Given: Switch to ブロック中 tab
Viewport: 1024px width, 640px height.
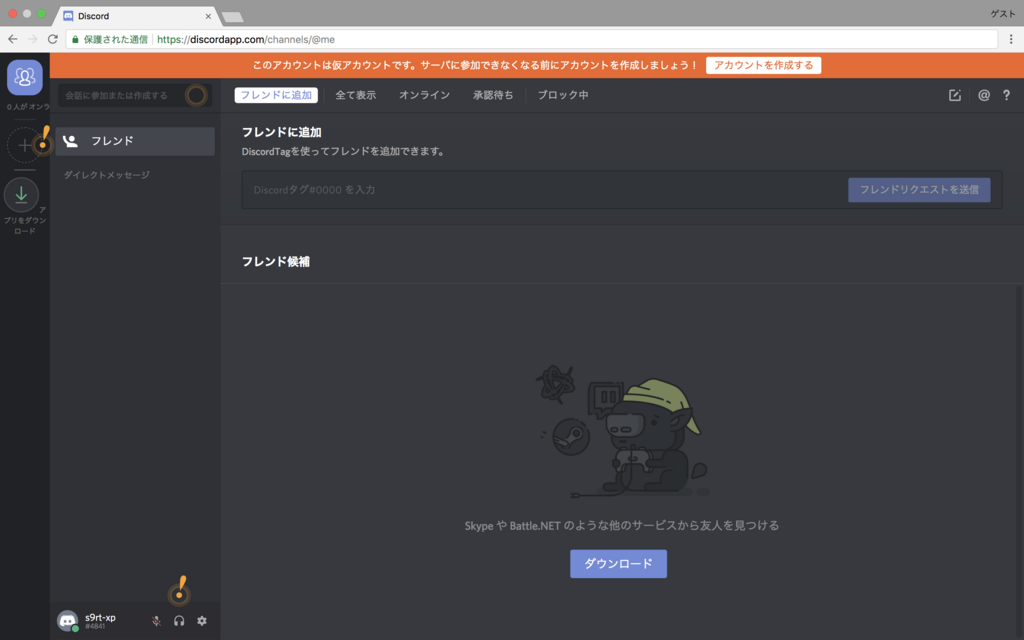Looking at the screenshot, I should point(563,95).
